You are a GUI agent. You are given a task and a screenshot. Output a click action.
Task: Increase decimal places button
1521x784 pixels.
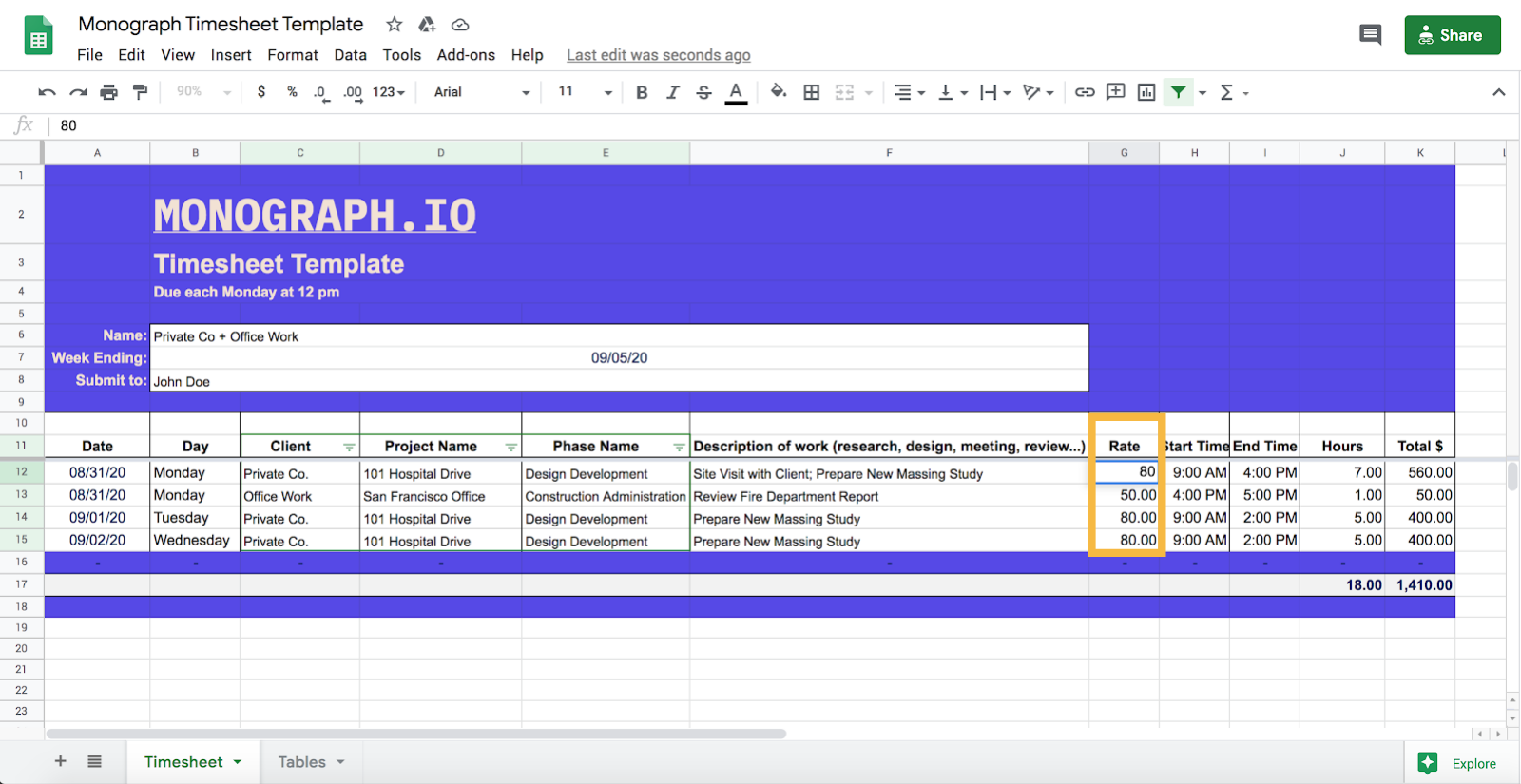pos(353,92)
